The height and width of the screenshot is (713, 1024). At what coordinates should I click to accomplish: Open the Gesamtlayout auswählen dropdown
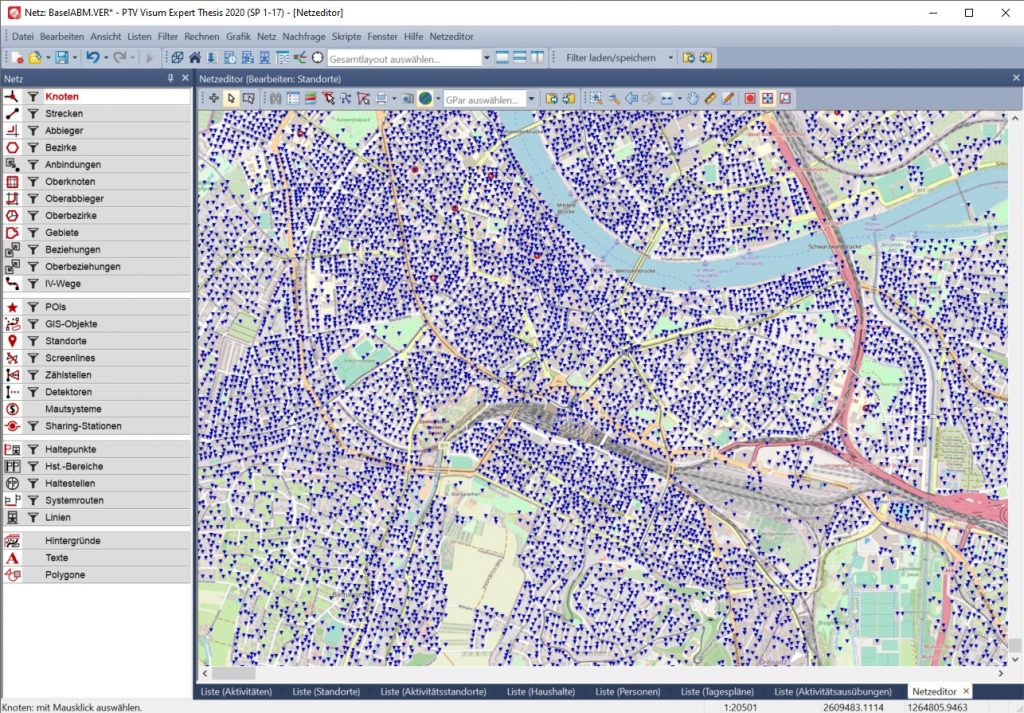pos(487,58)
